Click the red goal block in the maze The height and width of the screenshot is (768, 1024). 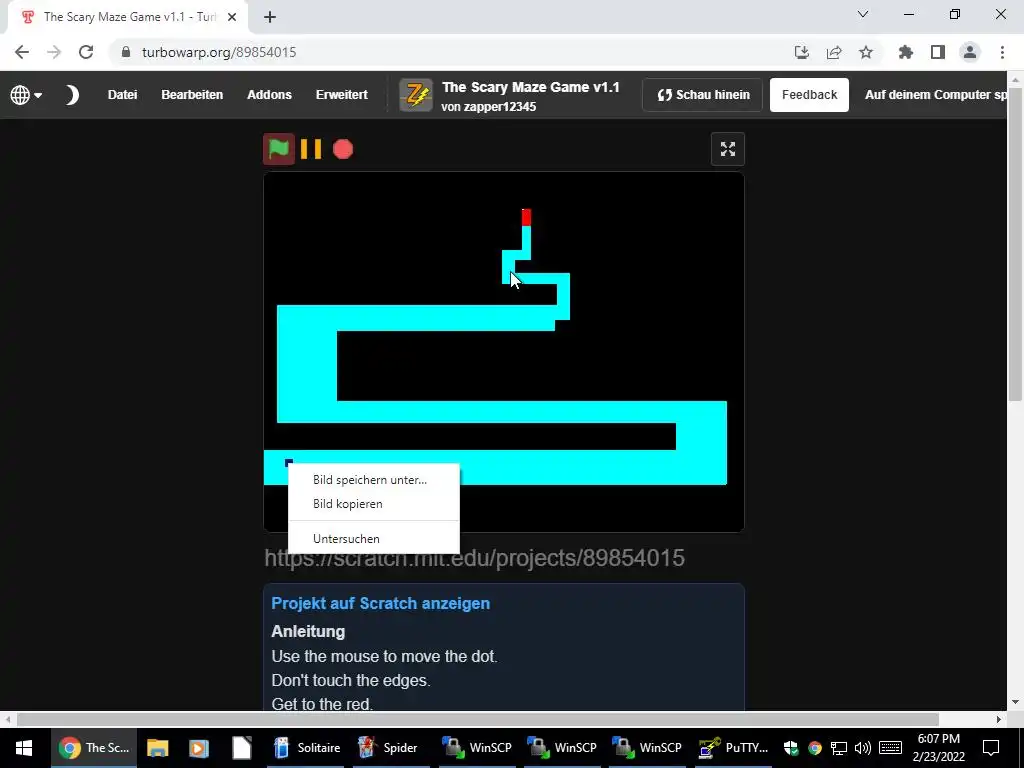pos(526,217)
